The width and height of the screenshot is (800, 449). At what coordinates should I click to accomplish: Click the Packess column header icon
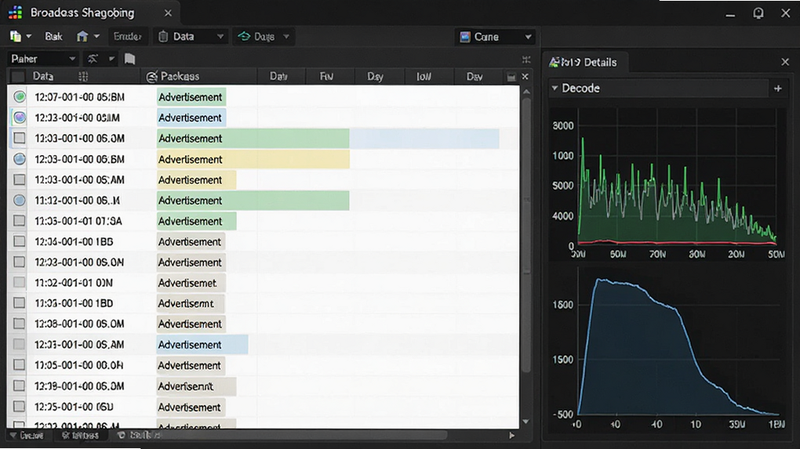pos(152,77)
